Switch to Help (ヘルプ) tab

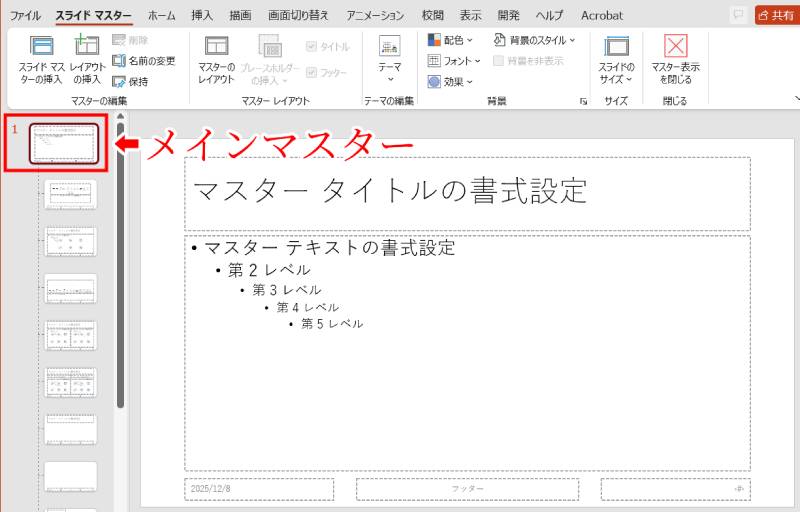[549, 16]
